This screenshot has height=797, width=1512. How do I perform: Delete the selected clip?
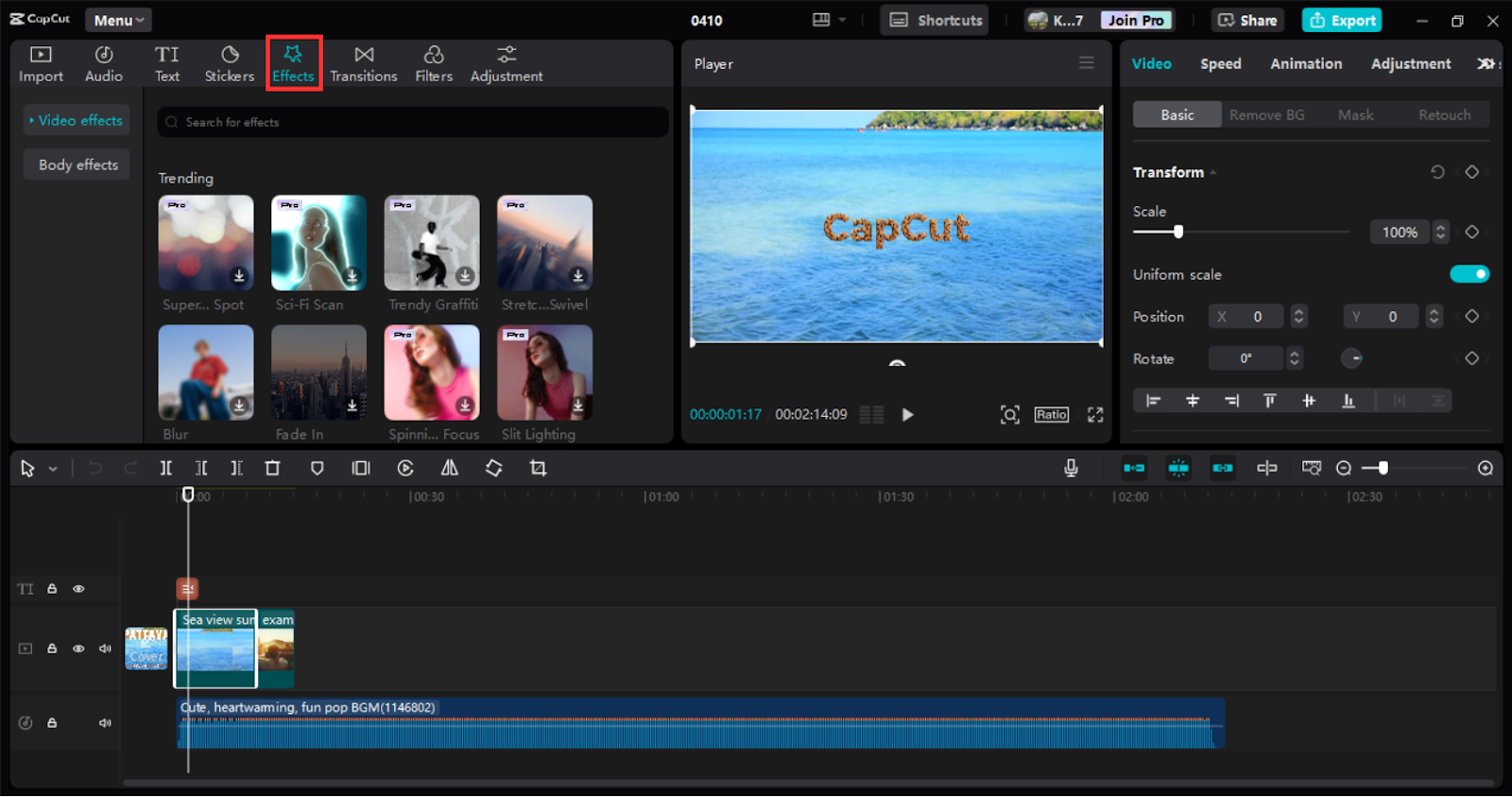click(272, 468)
